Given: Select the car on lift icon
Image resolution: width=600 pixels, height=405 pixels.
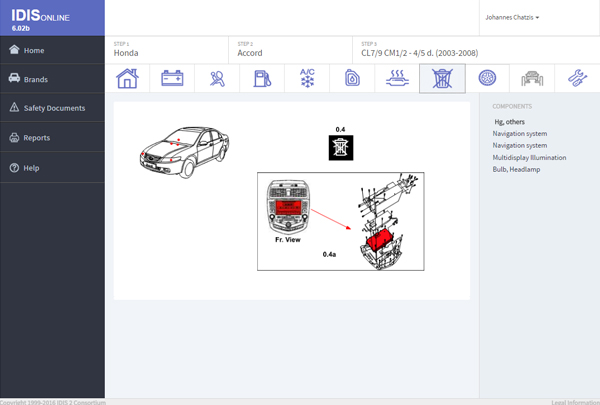Looking at the screenshot, I should pyautogui.click(x=532, y=78).
